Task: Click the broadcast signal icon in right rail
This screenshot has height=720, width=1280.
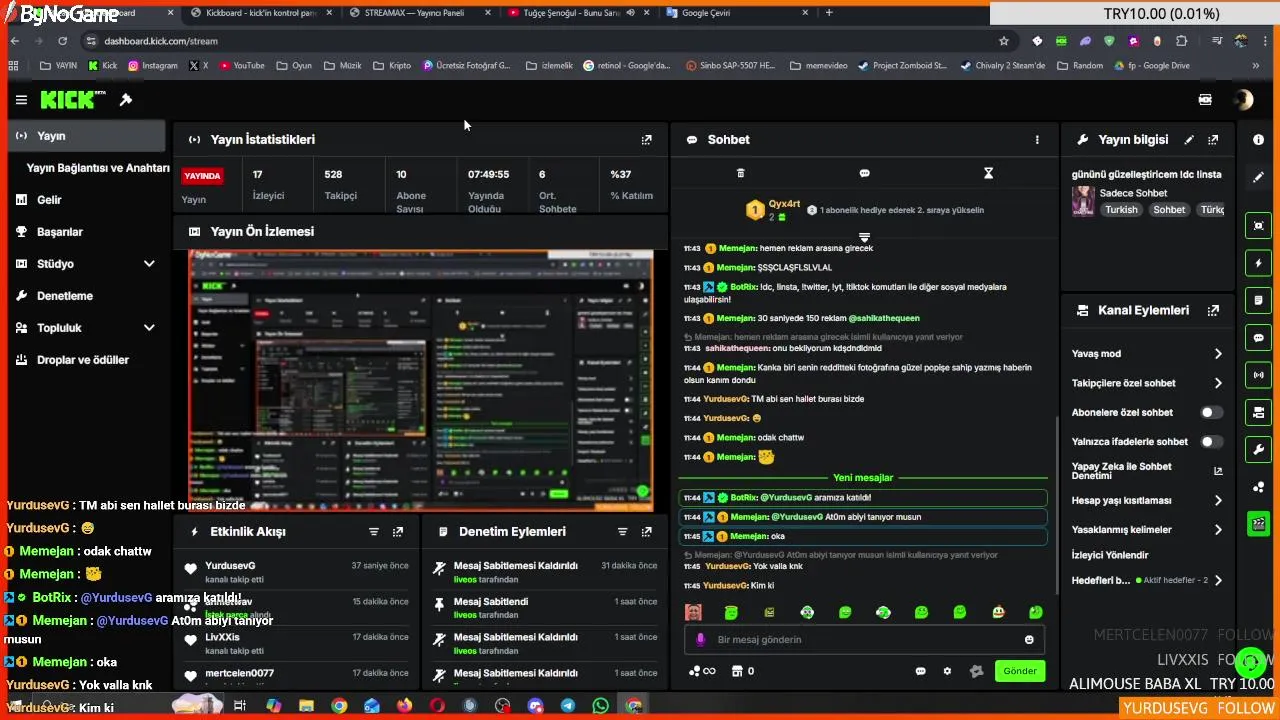Action: 1259,375
